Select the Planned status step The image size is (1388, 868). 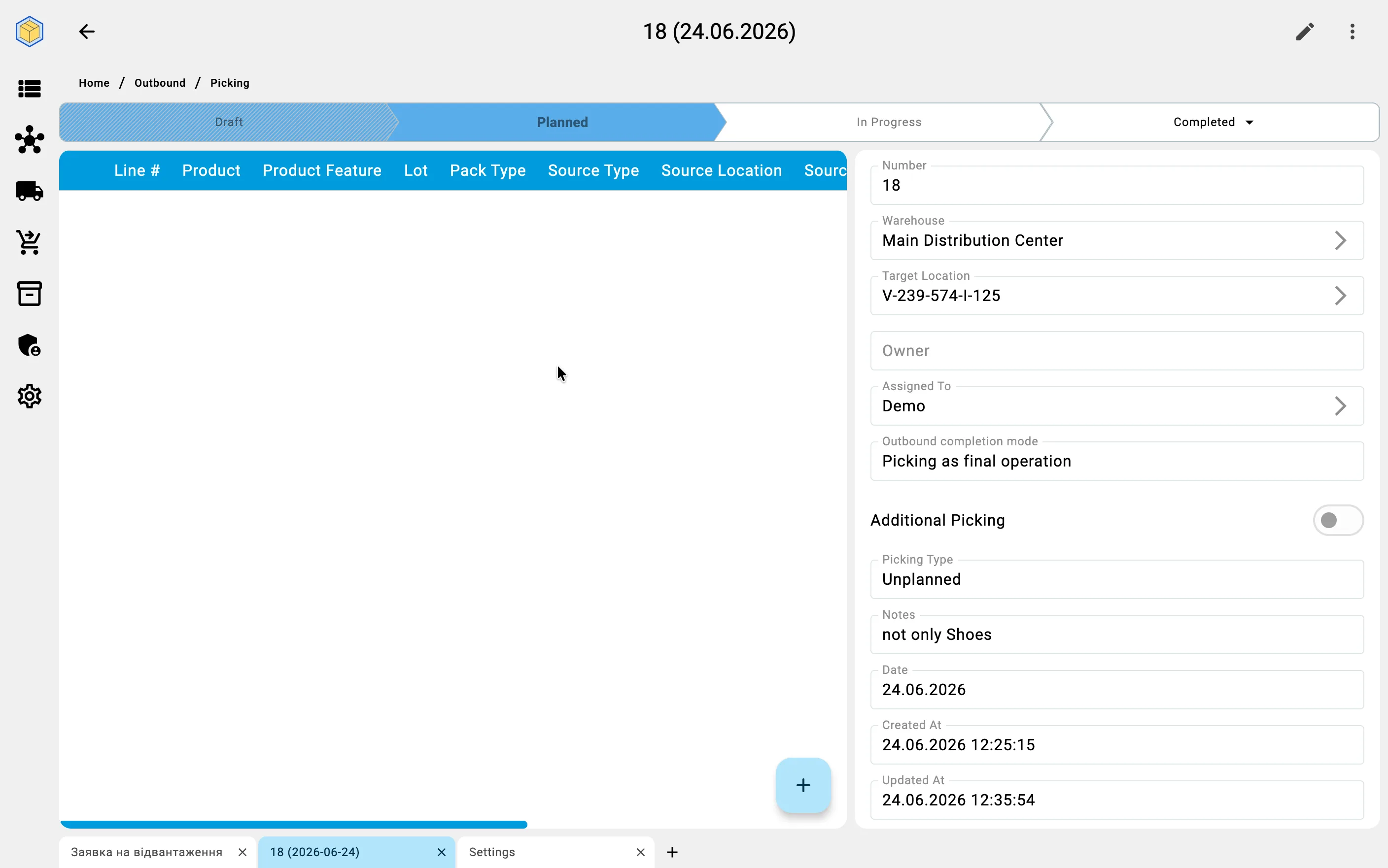[561, 122]
